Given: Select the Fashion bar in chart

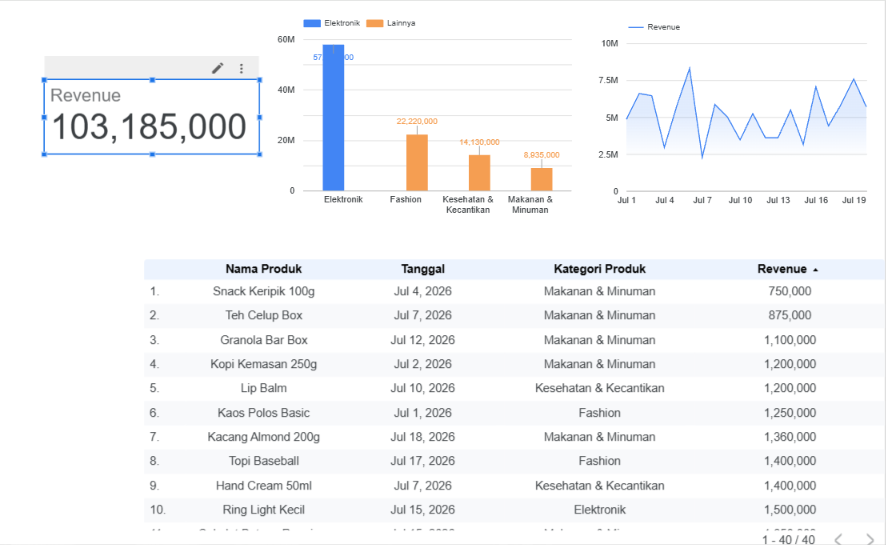Looking at the screenshot, I should coord(417,163).
